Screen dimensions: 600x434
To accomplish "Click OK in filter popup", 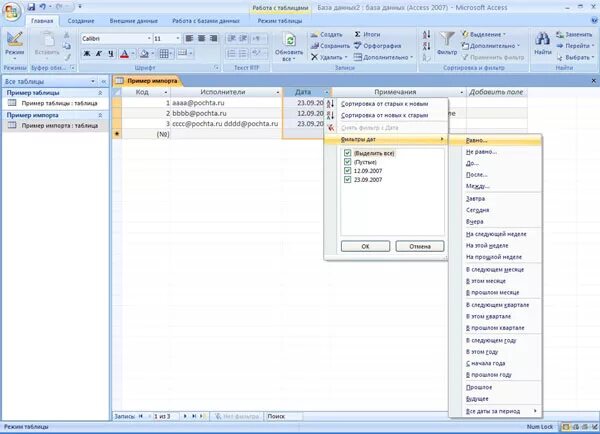I will pos(365,246).
